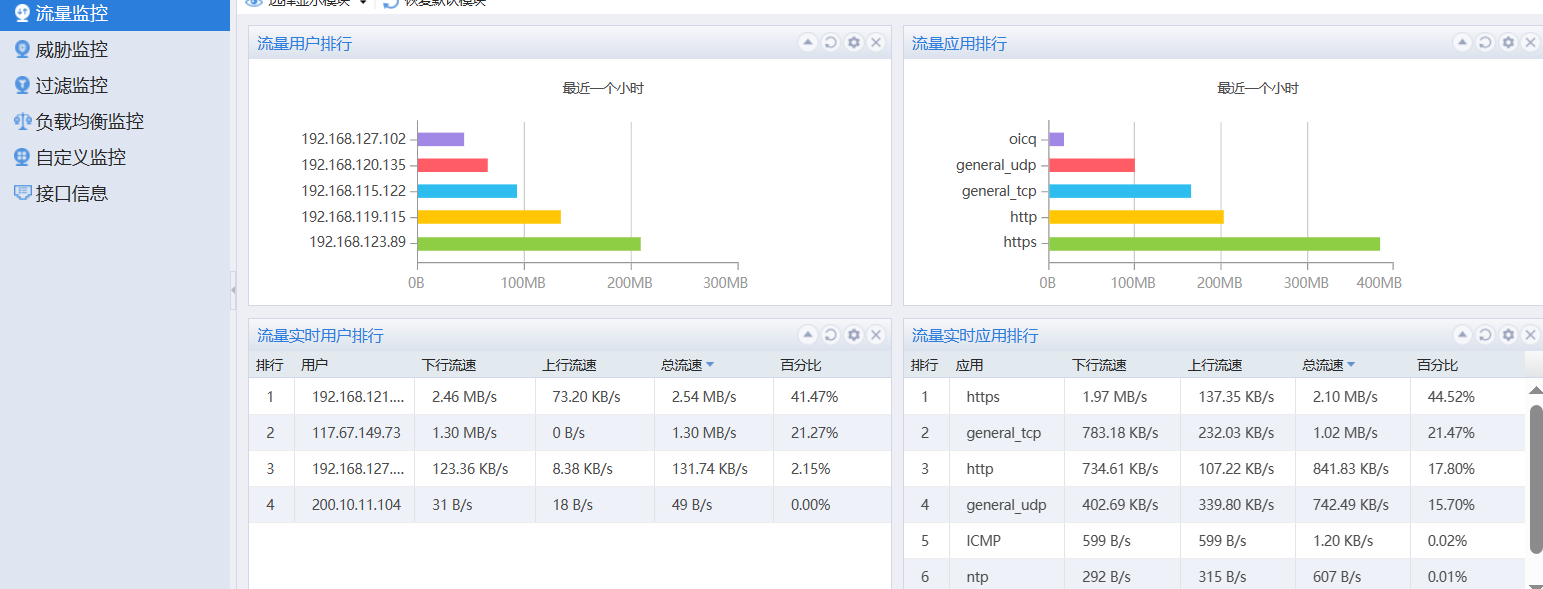This screenshot has width=1543, height=589.
Task: Collapse the 流量实时用户排行 panel
Action: [807, 334]
